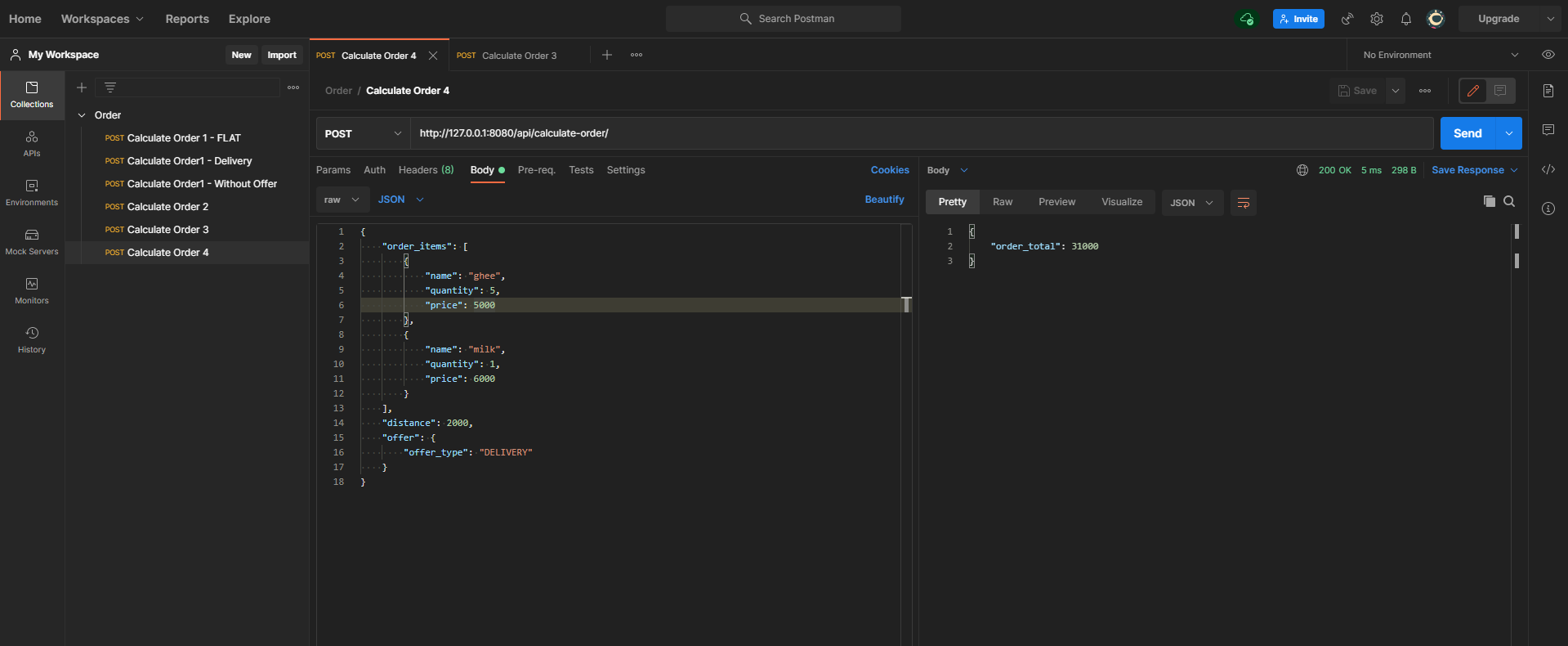This screenshot has height=646, width=1568.
Task: Open the satellite capture requests icon
Action: tap(1347, 19)
